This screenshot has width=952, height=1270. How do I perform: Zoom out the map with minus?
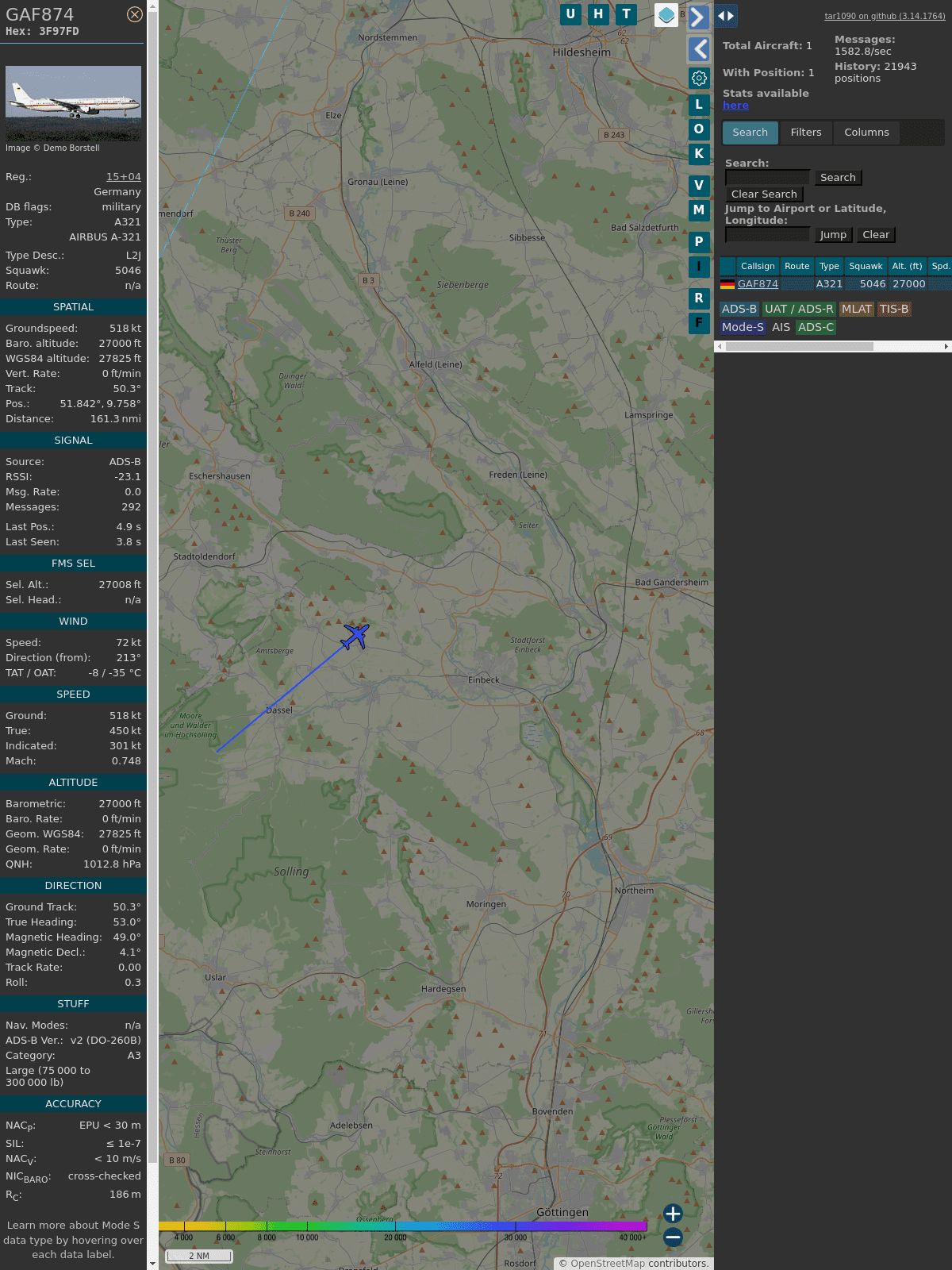(x=673, y=1237)
